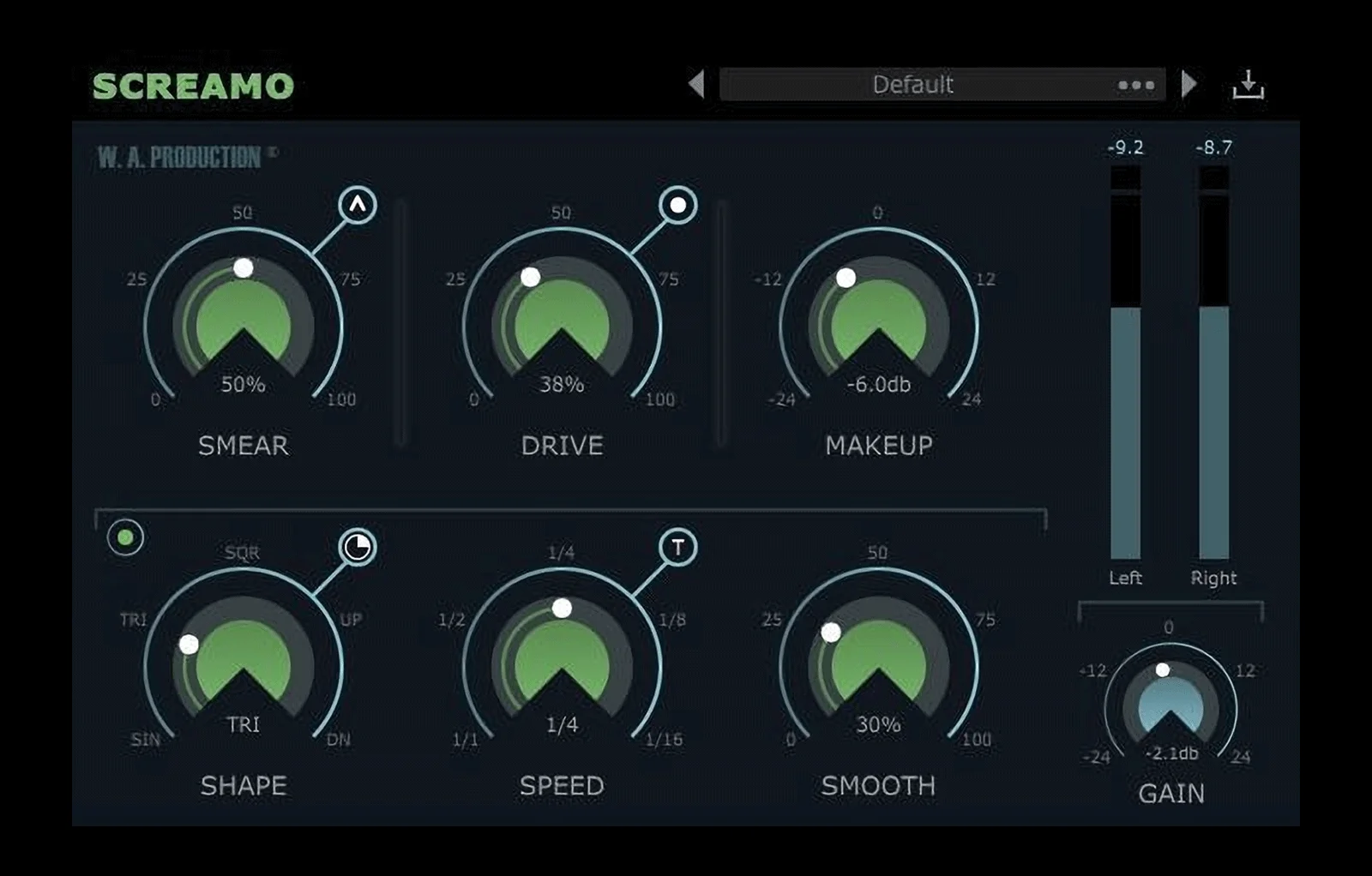Viewport: 1372px width, 876px height.
Task: Click the SMOOTH knob
Action: (879, 658)
